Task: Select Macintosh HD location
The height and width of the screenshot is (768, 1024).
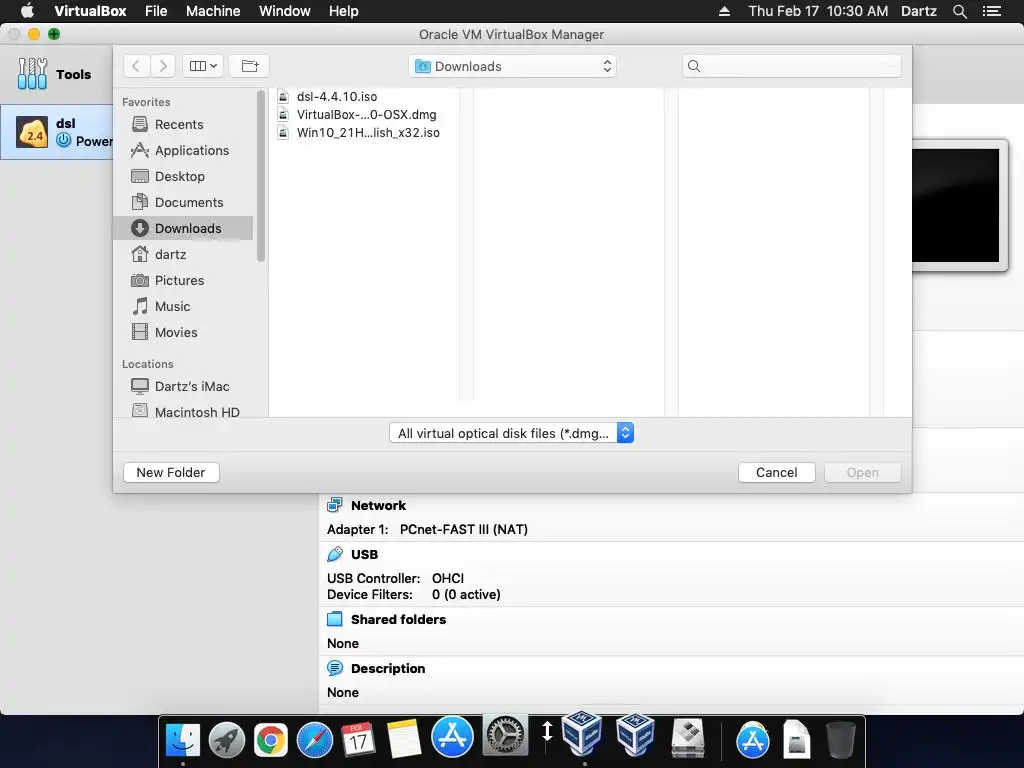Action: pos(183,411)
